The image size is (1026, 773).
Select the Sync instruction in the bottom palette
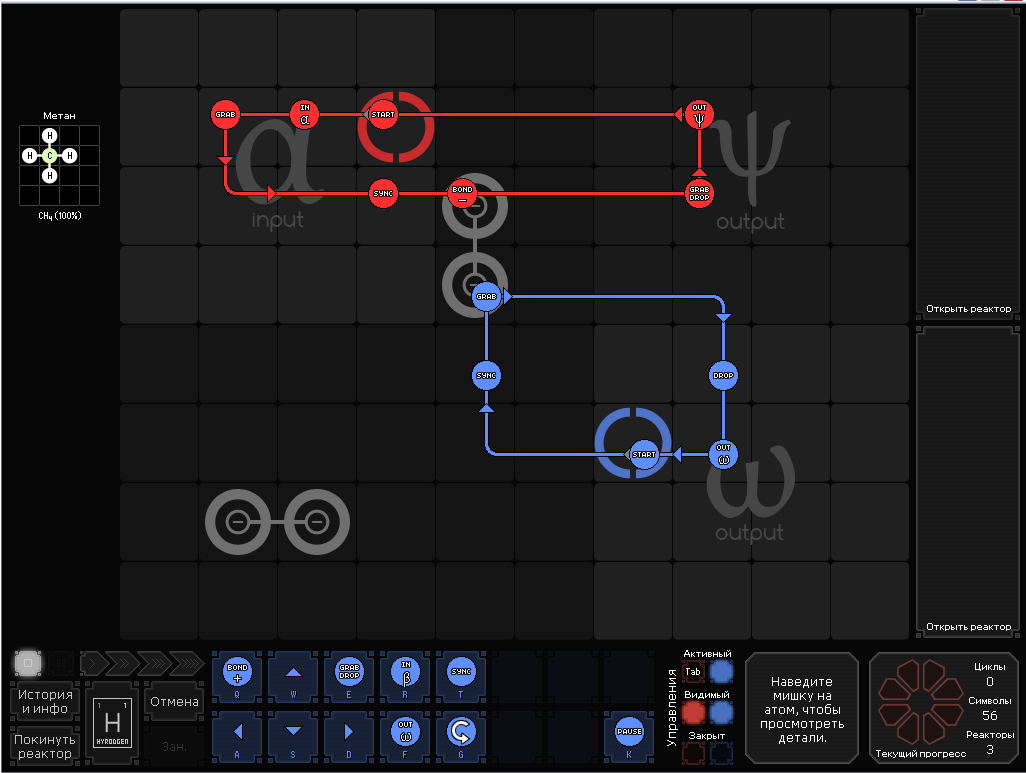point(461,672)
